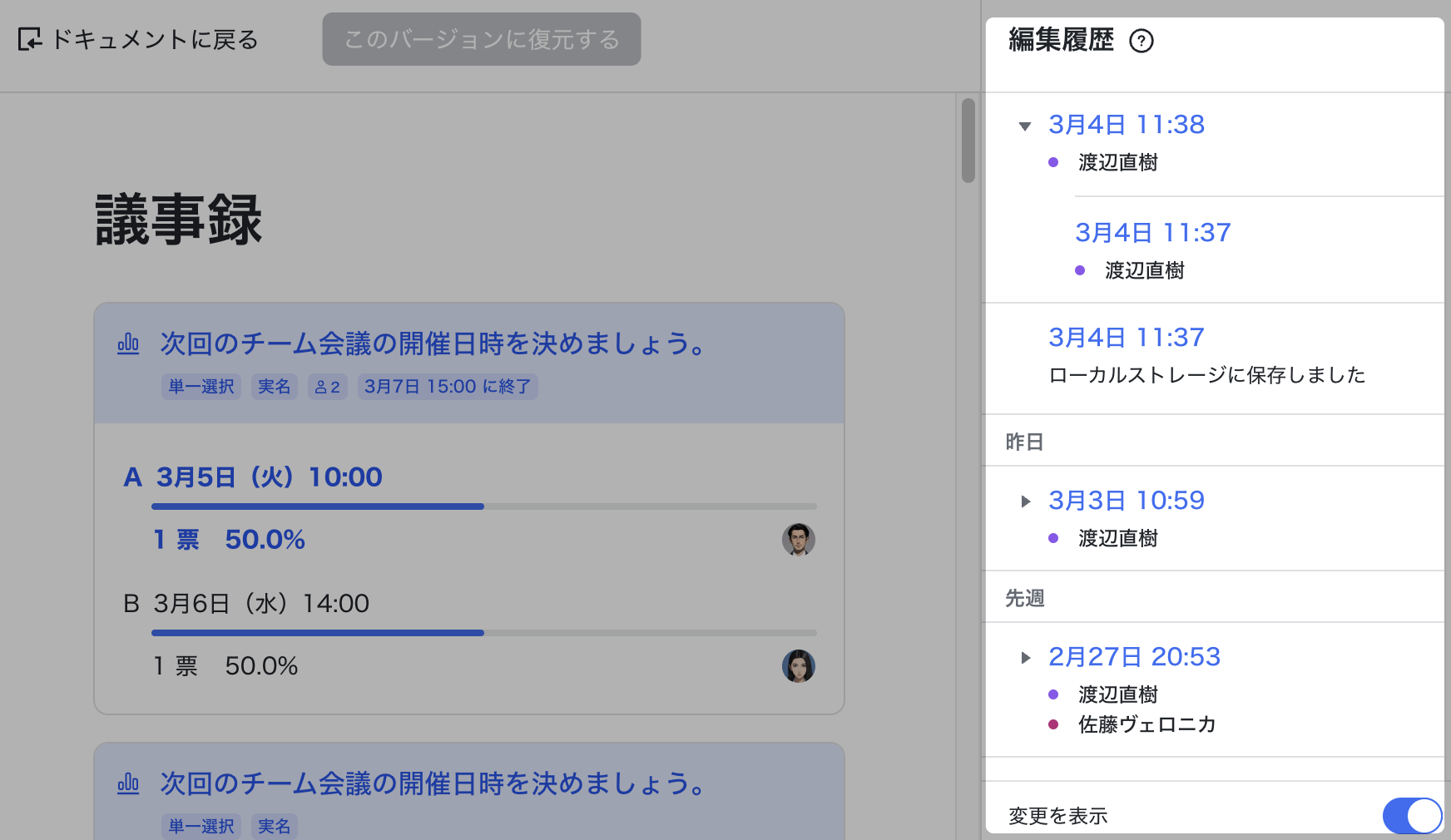
Task: Select the nested 3月4日 11:37 version by 渡辺直樹
Action: 1152,233
